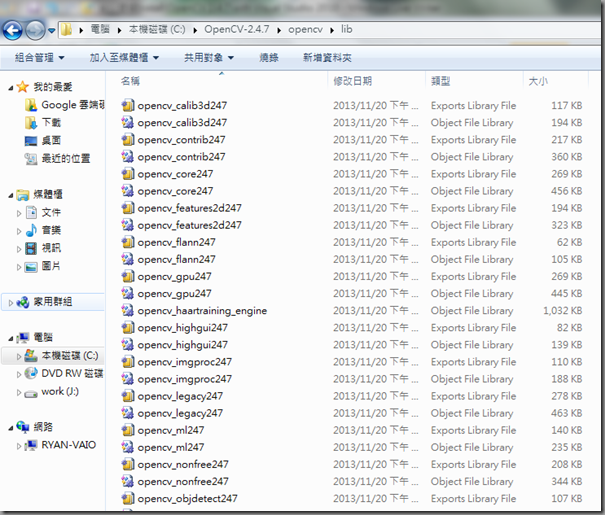Select the OpenCV-2.4.7 breadcrumb
Screen dimensions: 605x515
click(x=237, y=29)
